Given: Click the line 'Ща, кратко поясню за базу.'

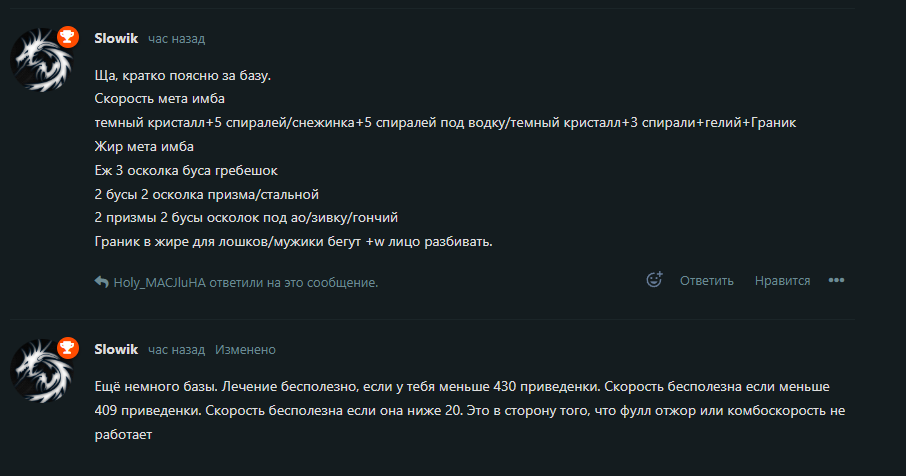Looking at the screenshot, I should coord(183,76).
